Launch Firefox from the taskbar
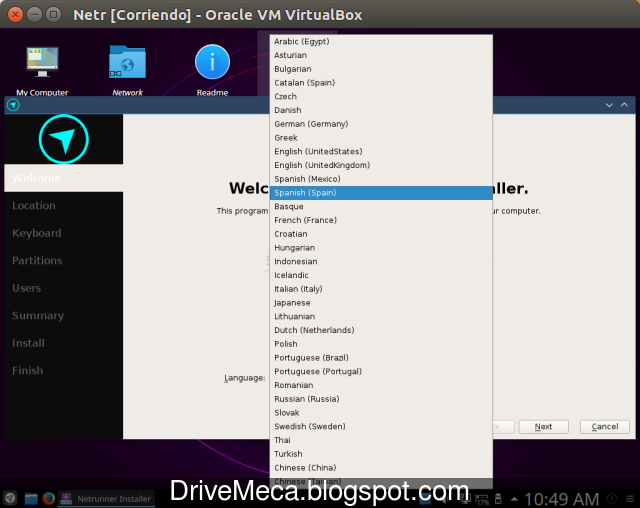Image resolution: width=640 pixels, height=508 pixels. tap(49, 498)
